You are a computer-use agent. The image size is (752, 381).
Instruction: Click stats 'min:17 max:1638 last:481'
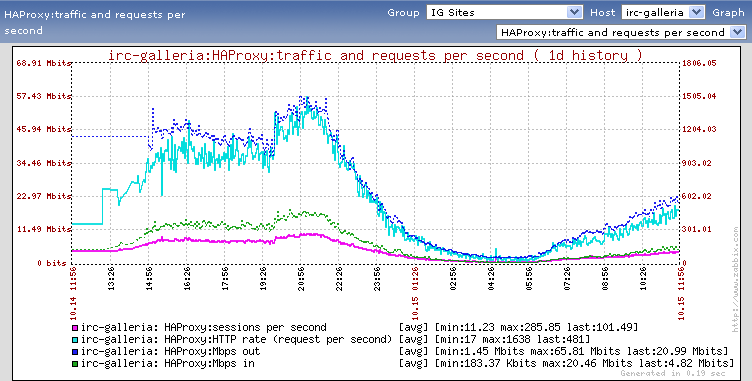[512, 340]
